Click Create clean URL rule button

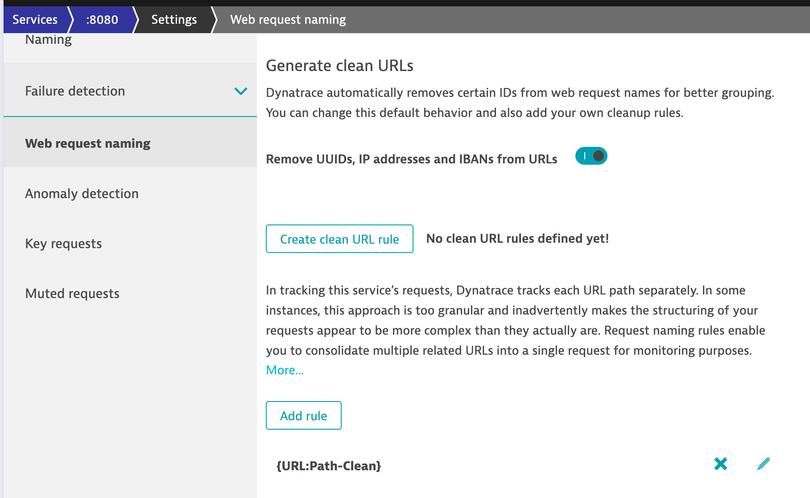339,239
